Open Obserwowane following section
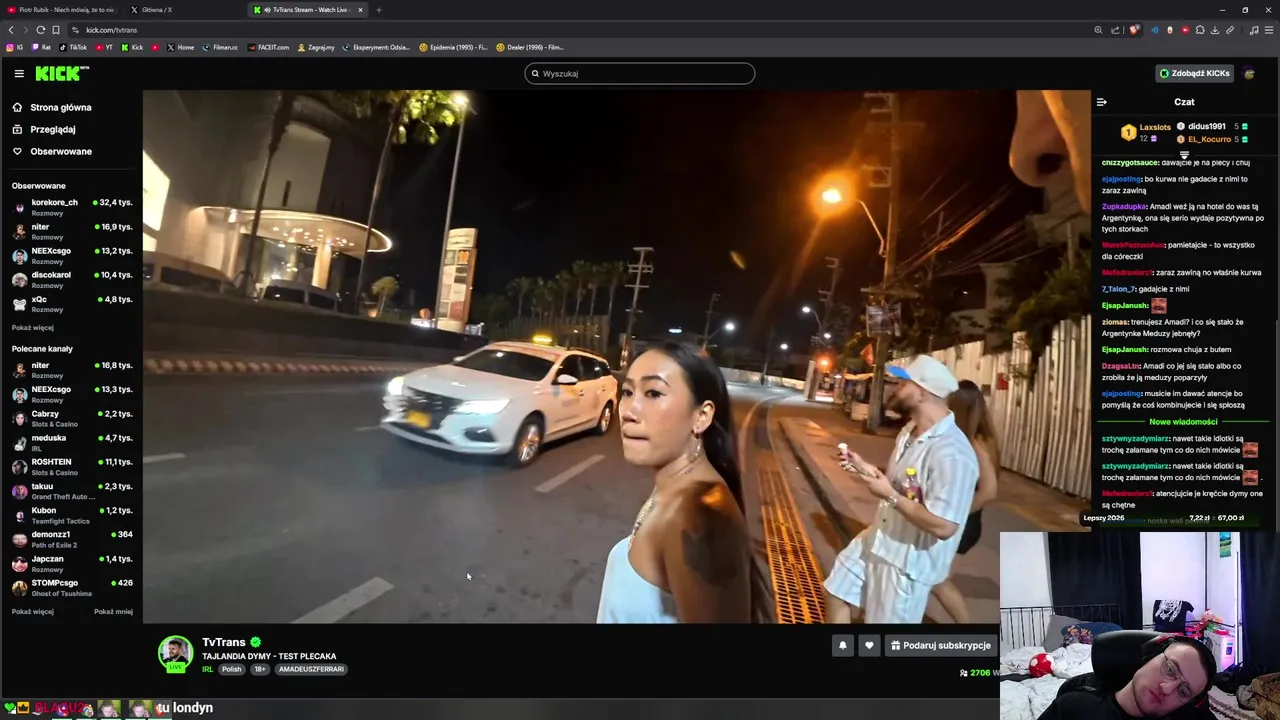Image resolution: width=1280 pixels, height=720 pixels. point(60,151)
